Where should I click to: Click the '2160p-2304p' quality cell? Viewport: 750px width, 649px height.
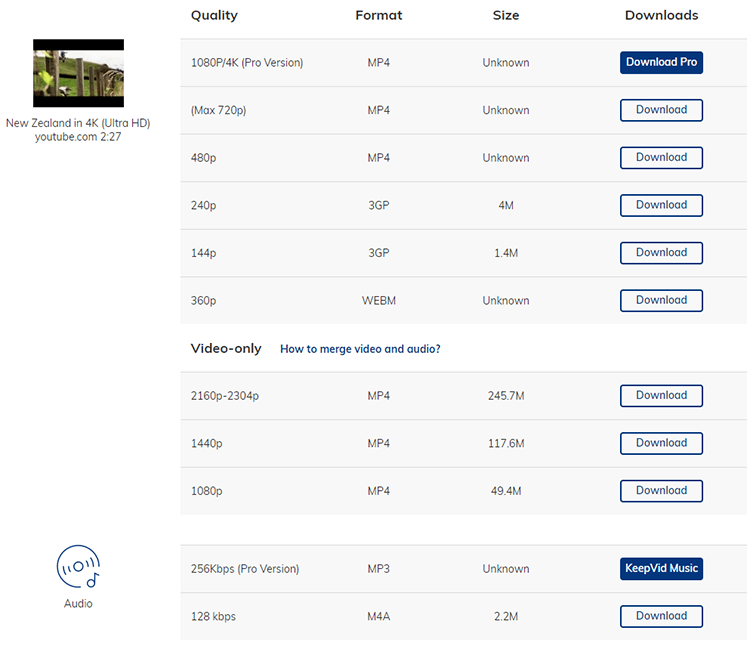tap(225, 396)
